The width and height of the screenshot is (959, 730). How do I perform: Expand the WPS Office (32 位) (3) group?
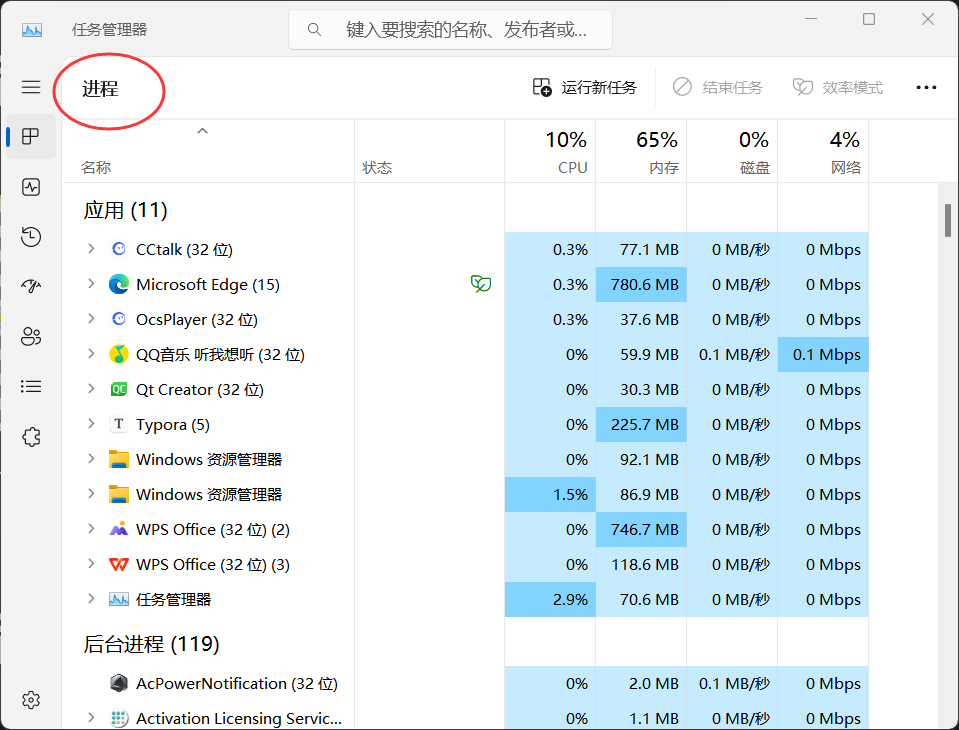(x=91, y=563)
